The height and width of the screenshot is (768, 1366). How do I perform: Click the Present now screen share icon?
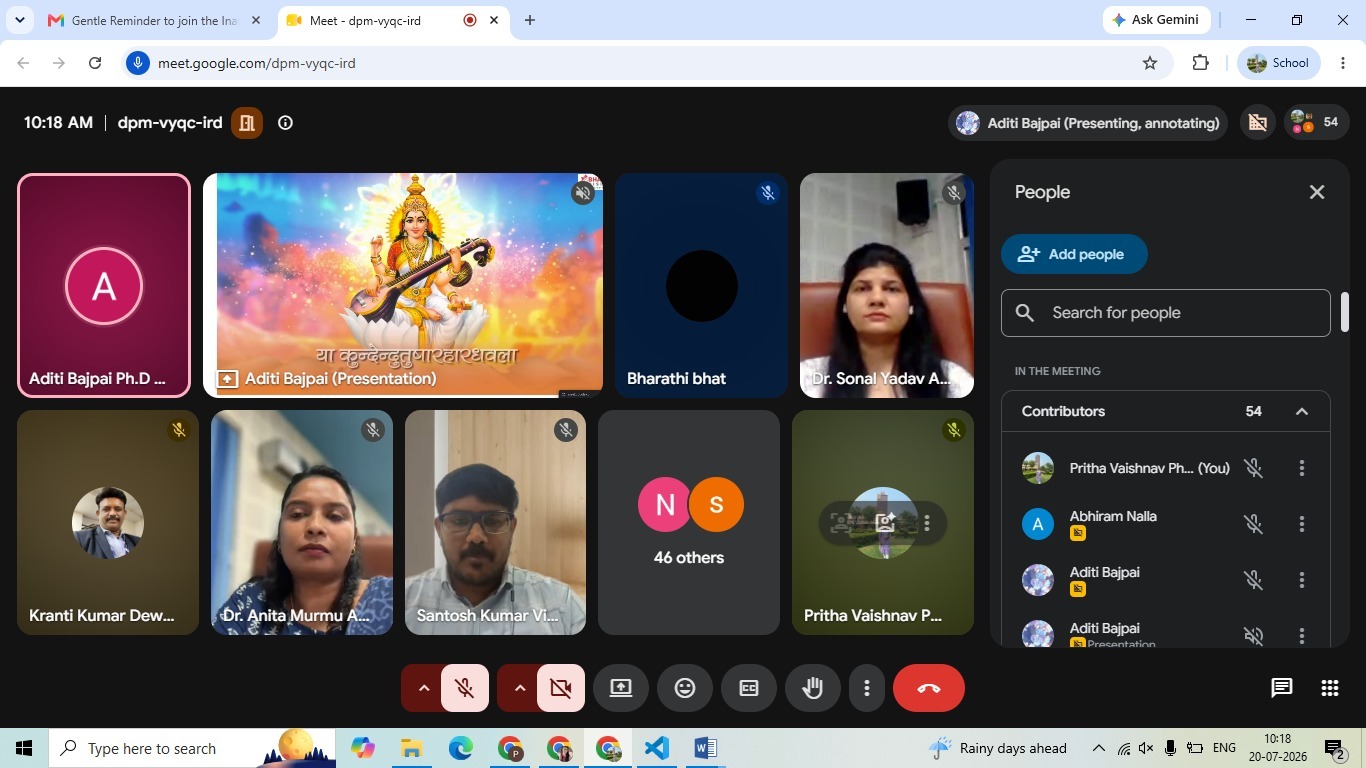pos(621,688)
